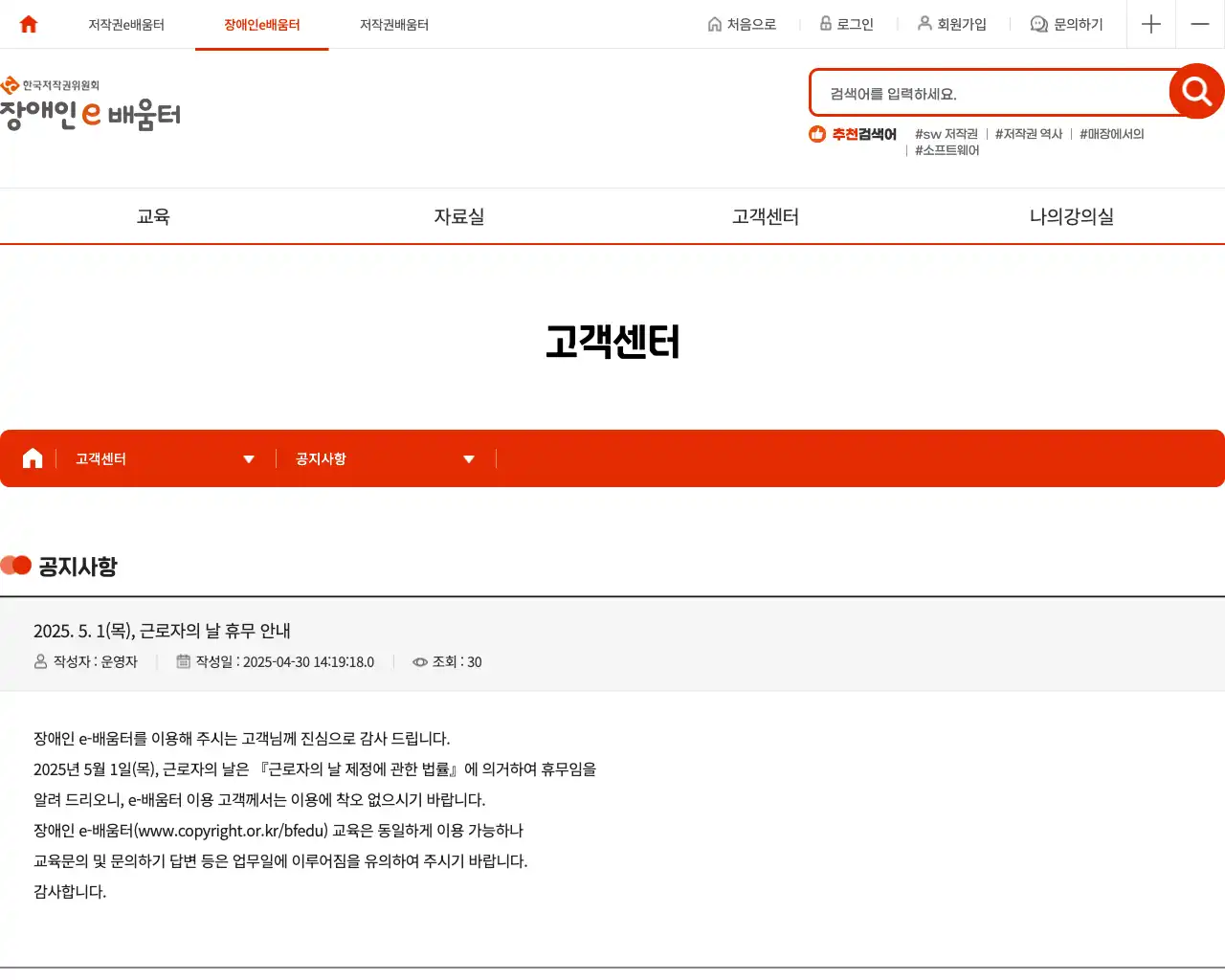Expand the 공지사항 breadcrumb dropdown
The image size is (1225, 980).
point(469,458)
